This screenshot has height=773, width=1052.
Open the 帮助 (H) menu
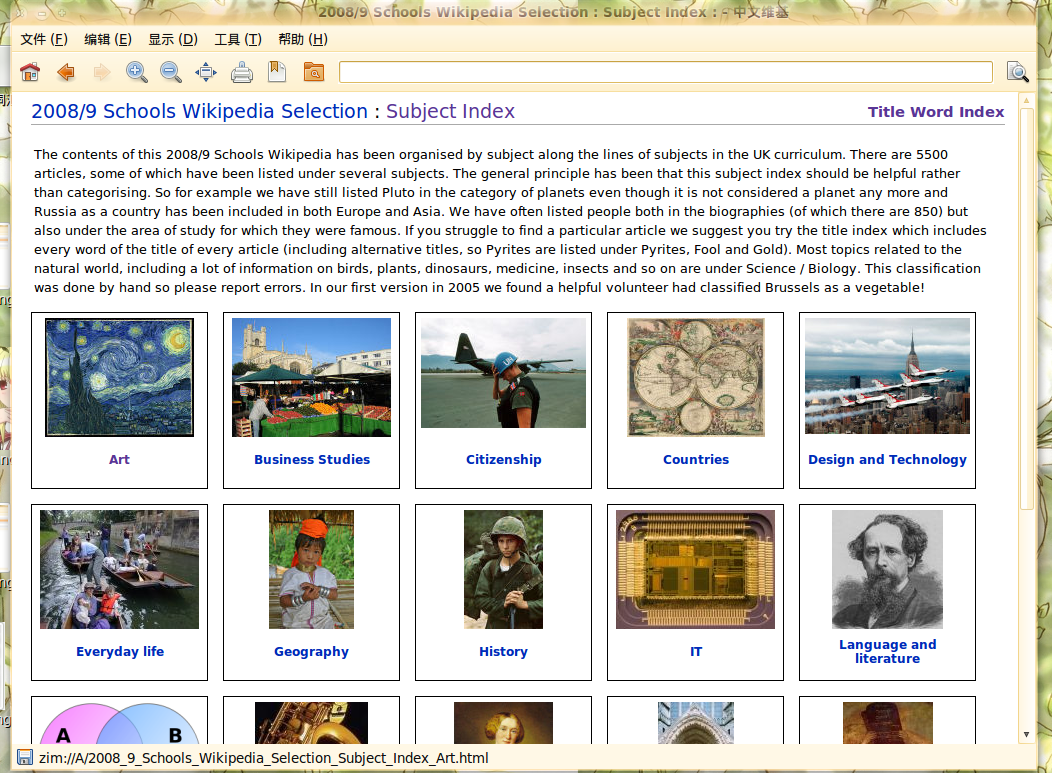click(303, 40)
